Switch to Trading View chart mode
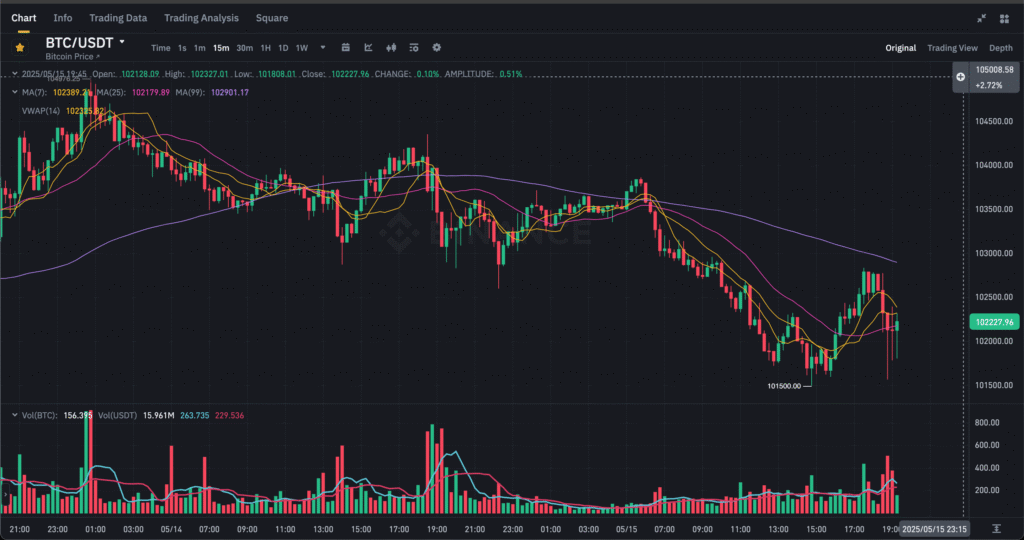This screenshot has width=1024, height=540. 952,48
